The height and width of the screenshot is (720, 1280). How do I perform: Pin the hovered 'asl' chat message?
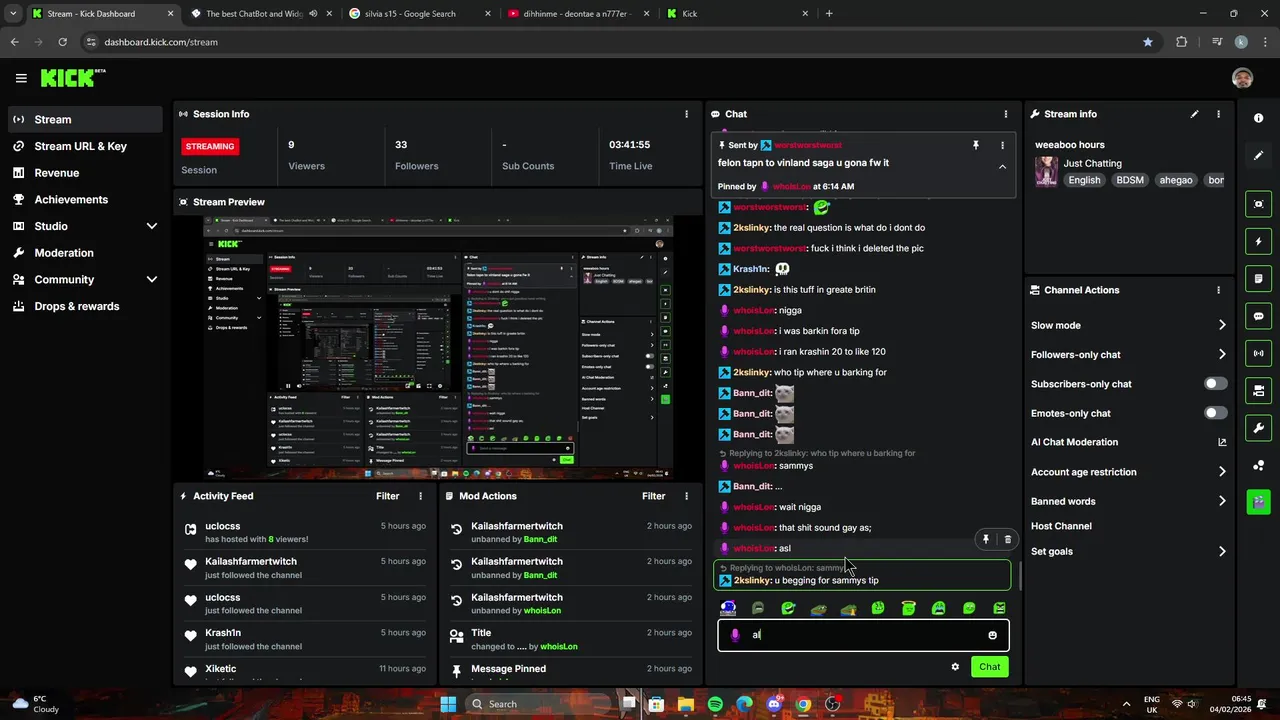coord(985,539)
